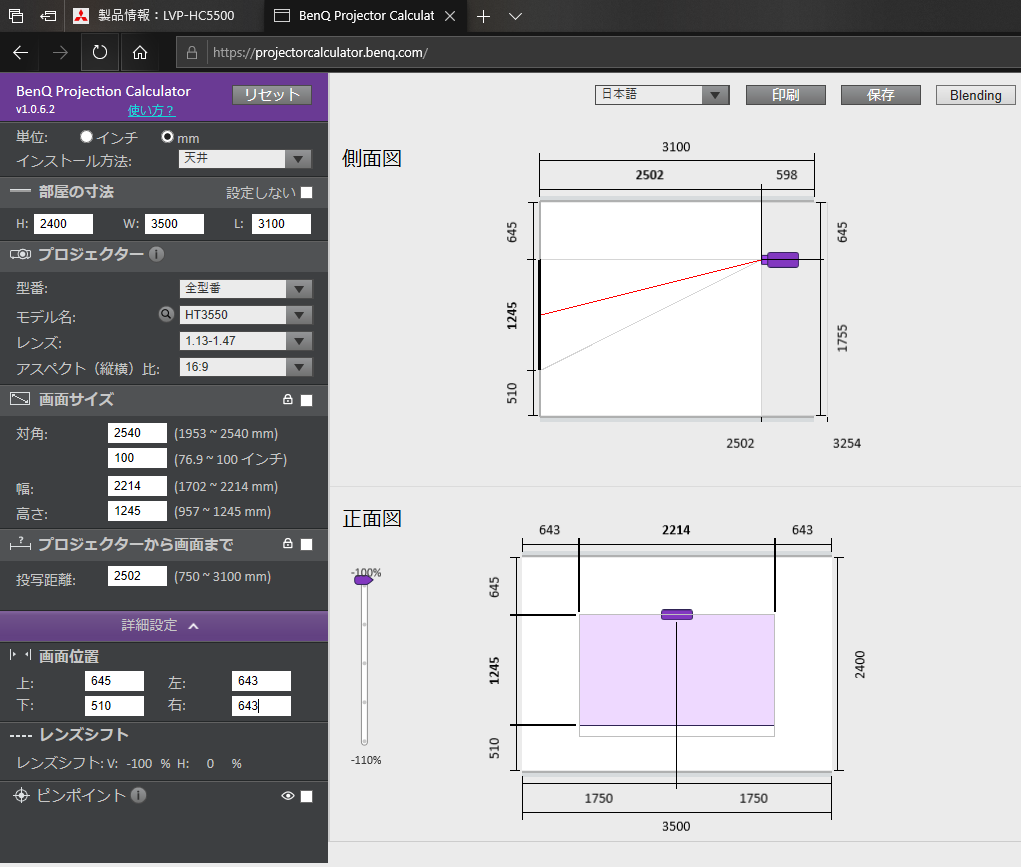Click the pinpoint info icon
The height and width of the screenshot is (867, 1021).
tap(138, 795)
